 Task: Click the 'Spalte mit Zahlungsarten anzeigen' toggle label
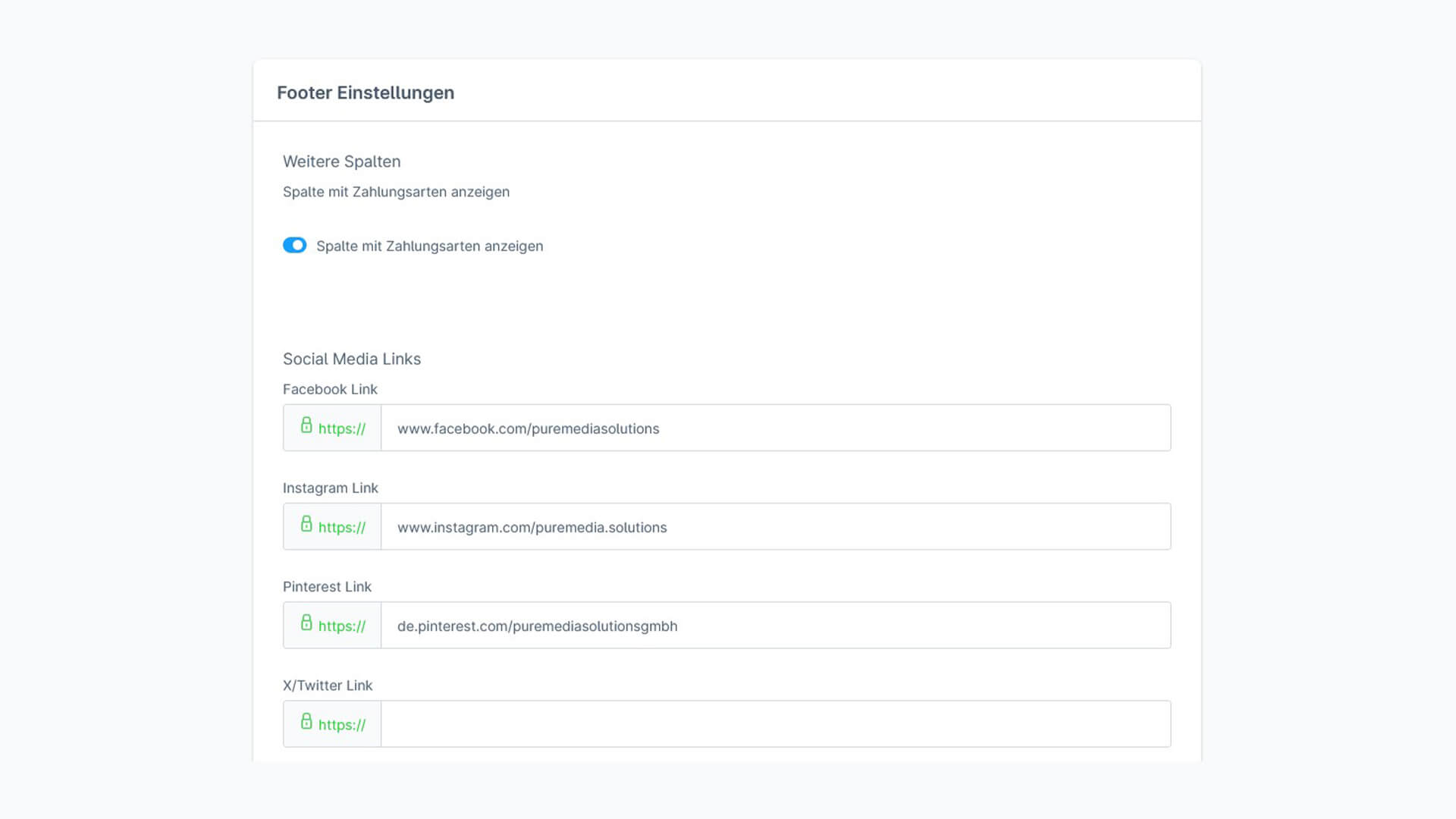[429, 246]
